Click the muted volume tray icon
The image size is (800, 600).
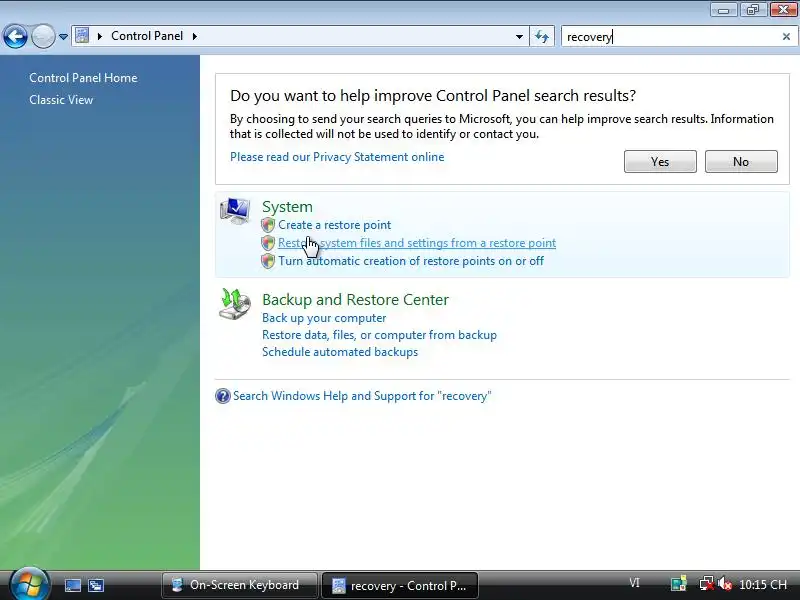724,584
